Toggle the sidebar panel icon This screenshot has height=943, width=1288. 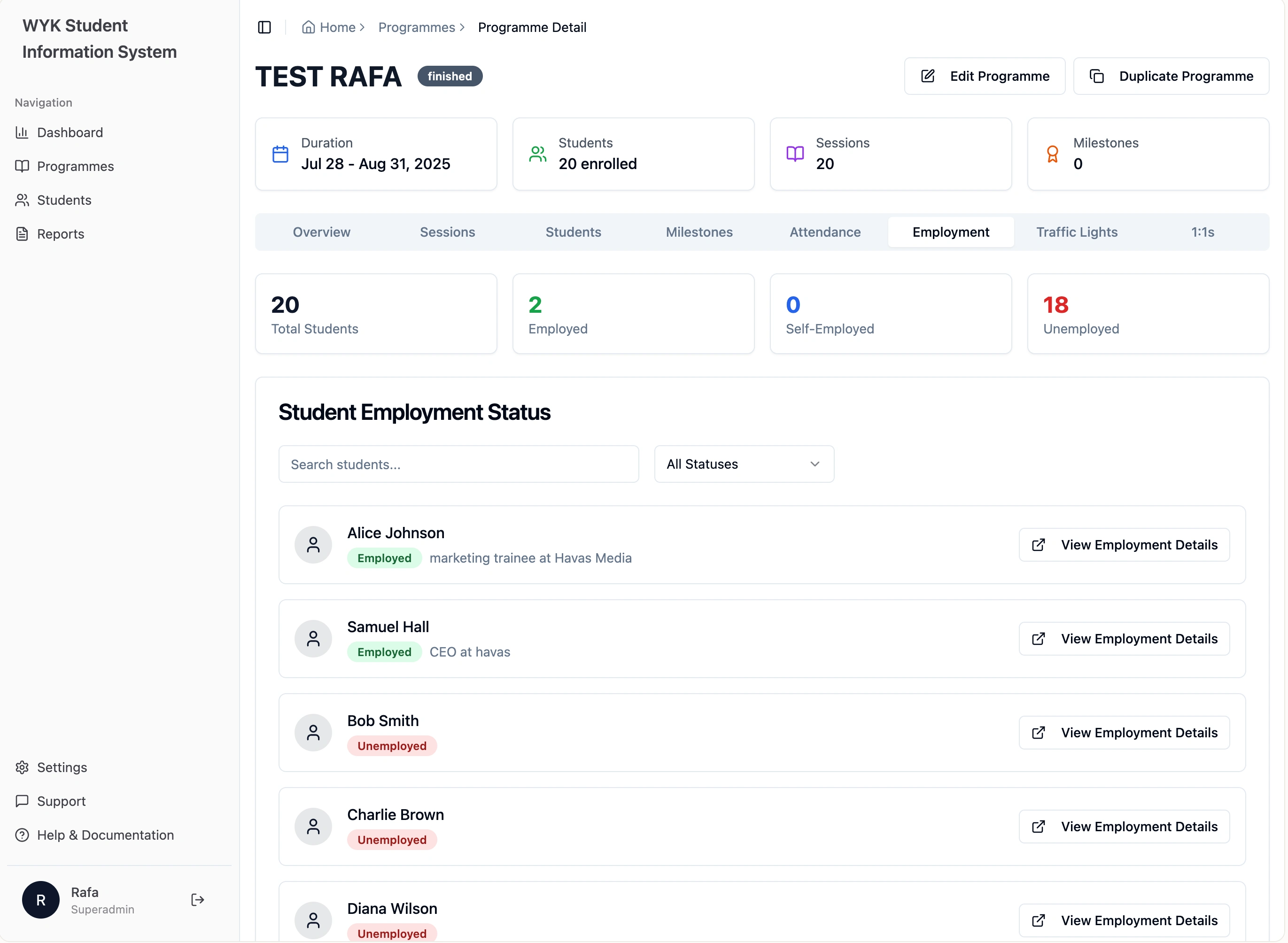(x=264, y=27)
